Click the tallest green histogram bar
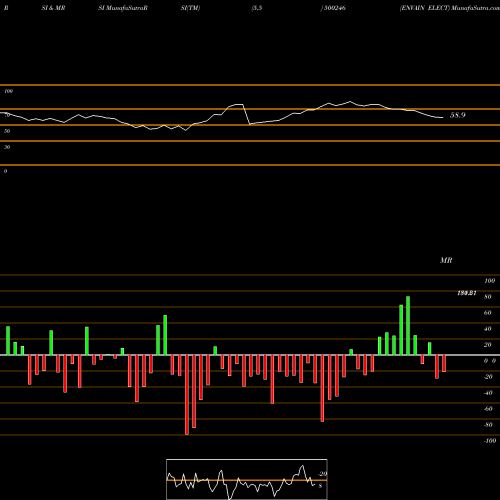The image size is (500, 500). (x=408, y=326)
